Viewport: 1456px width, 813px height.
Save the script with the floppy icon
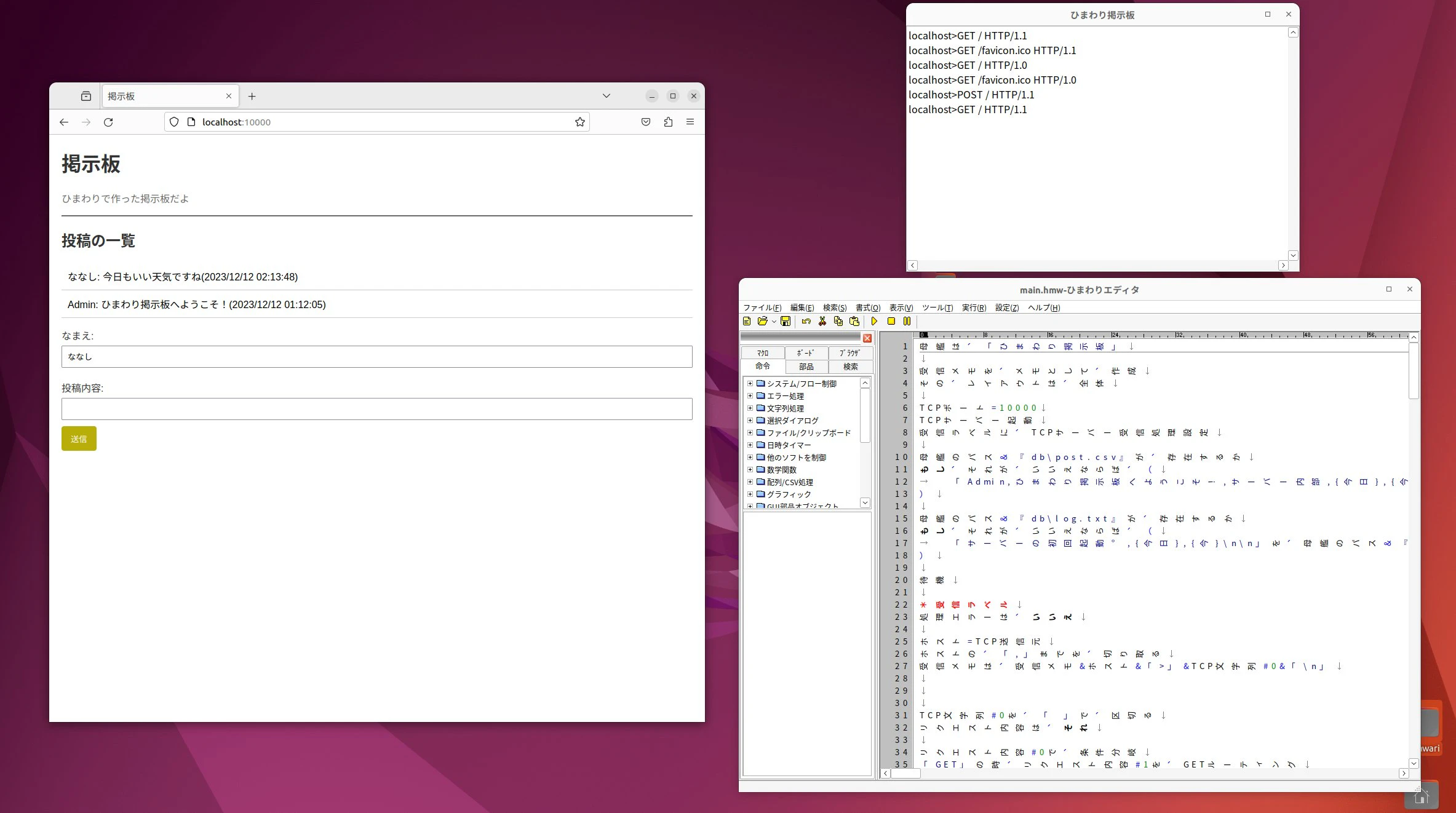(x=786, y=321)
